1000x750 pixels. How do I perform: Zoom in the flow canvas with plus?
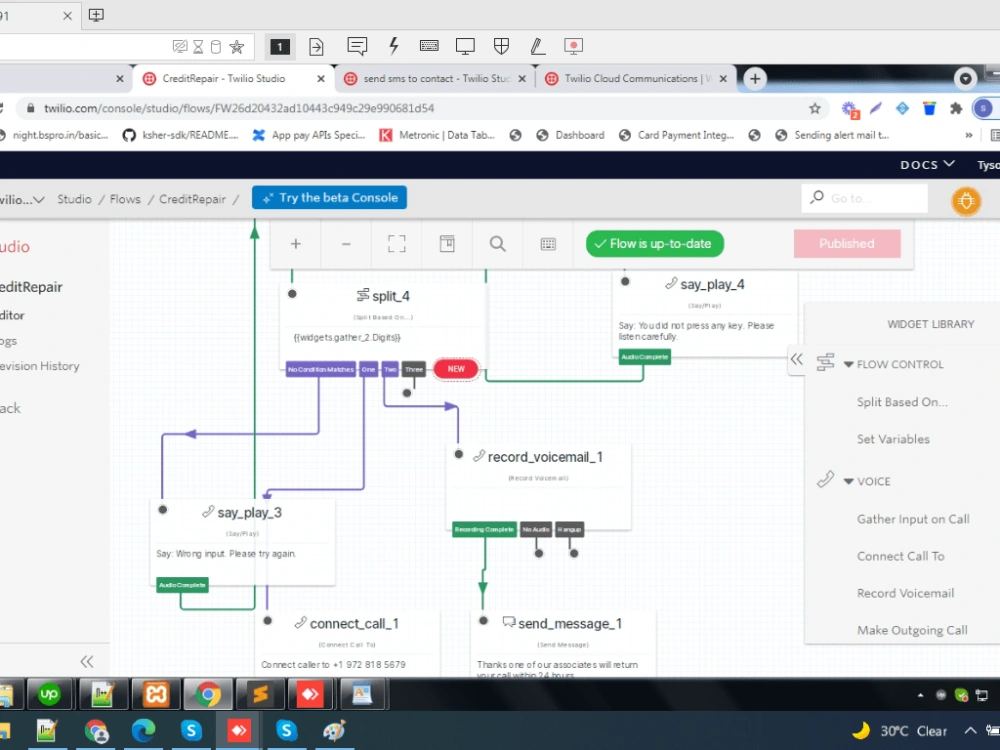tap(295, 244)
